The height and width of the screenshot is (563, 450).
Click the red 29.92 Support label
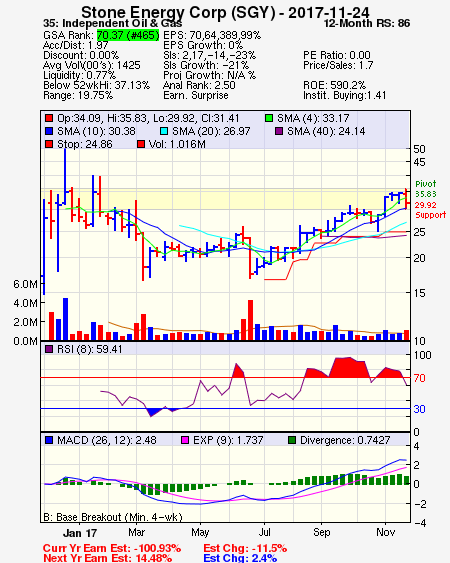tap(430, 210)
